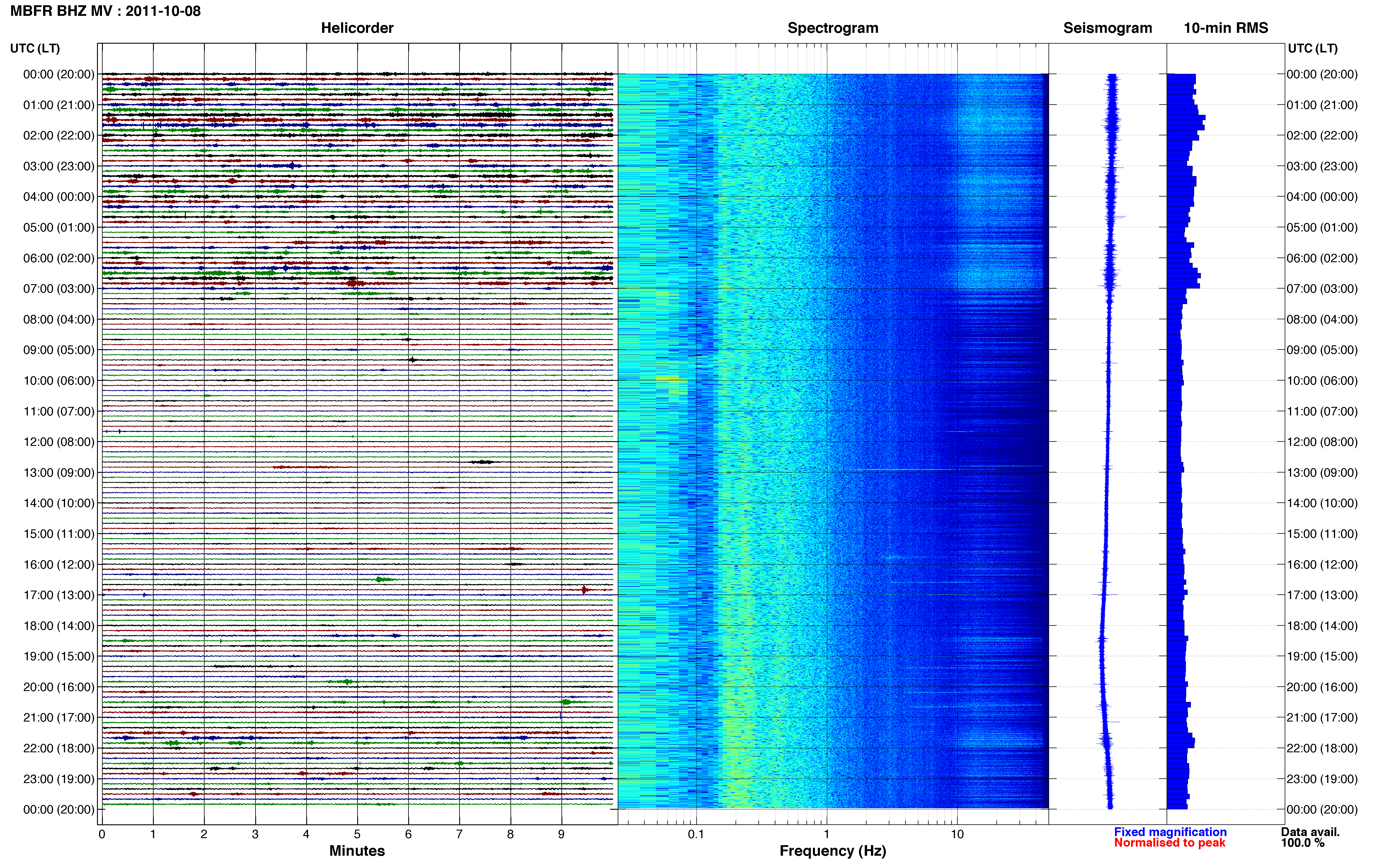Click '06:00 (02:00)' label beside the Helicorder

click(x=59, y=258)
